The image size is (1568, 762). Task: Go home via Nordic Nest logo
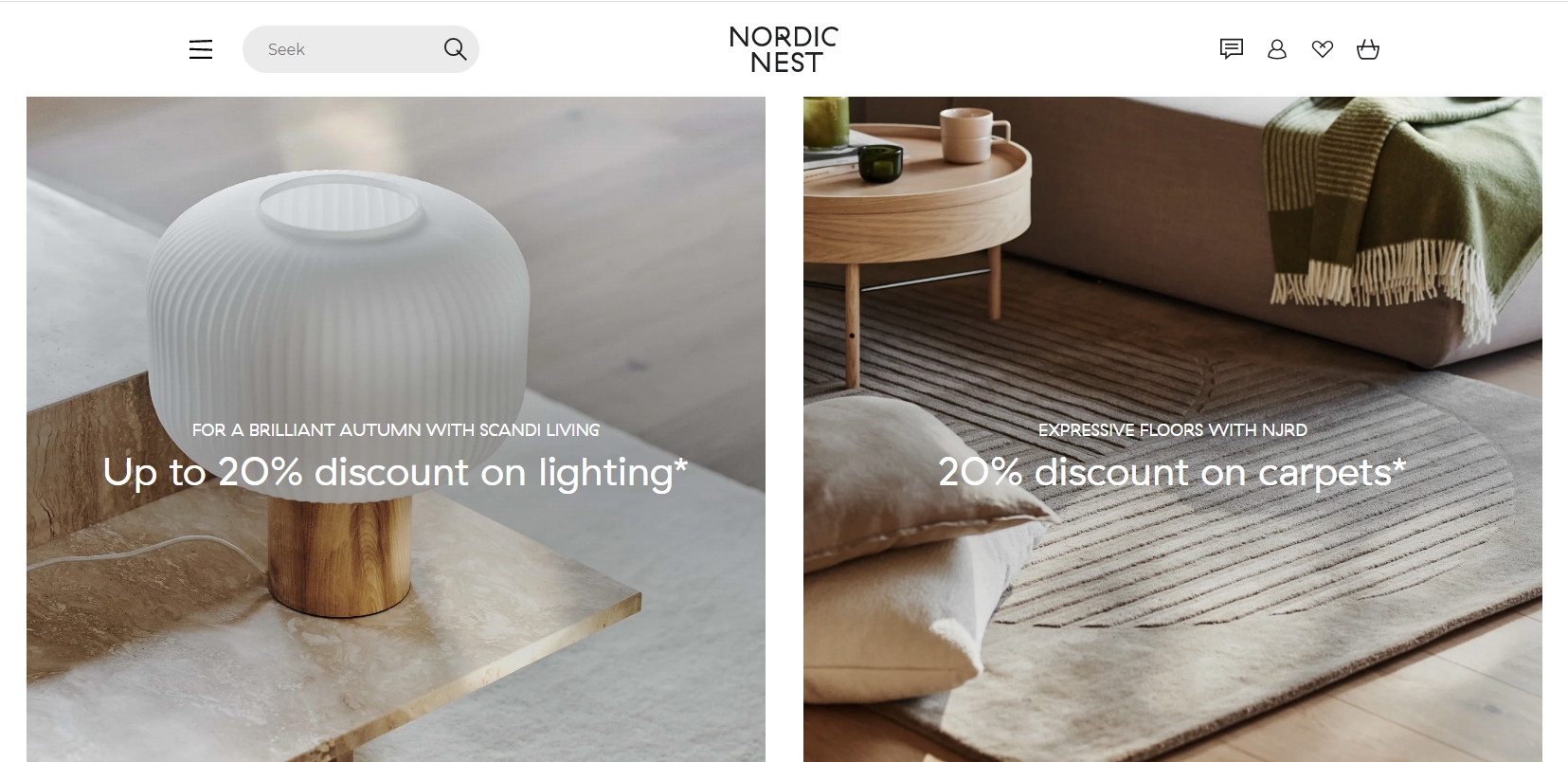[784, 49]
